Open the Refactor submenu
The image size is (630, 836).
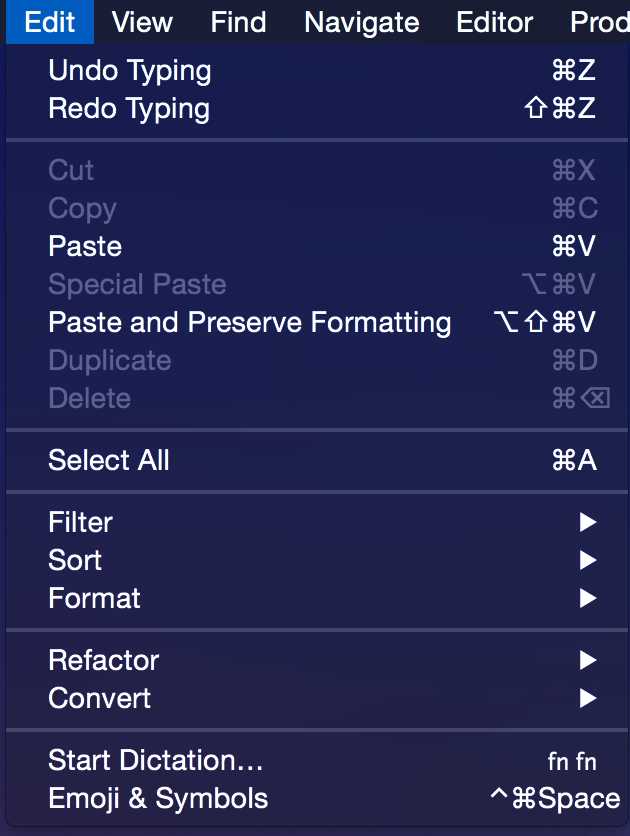coord(317,660)
